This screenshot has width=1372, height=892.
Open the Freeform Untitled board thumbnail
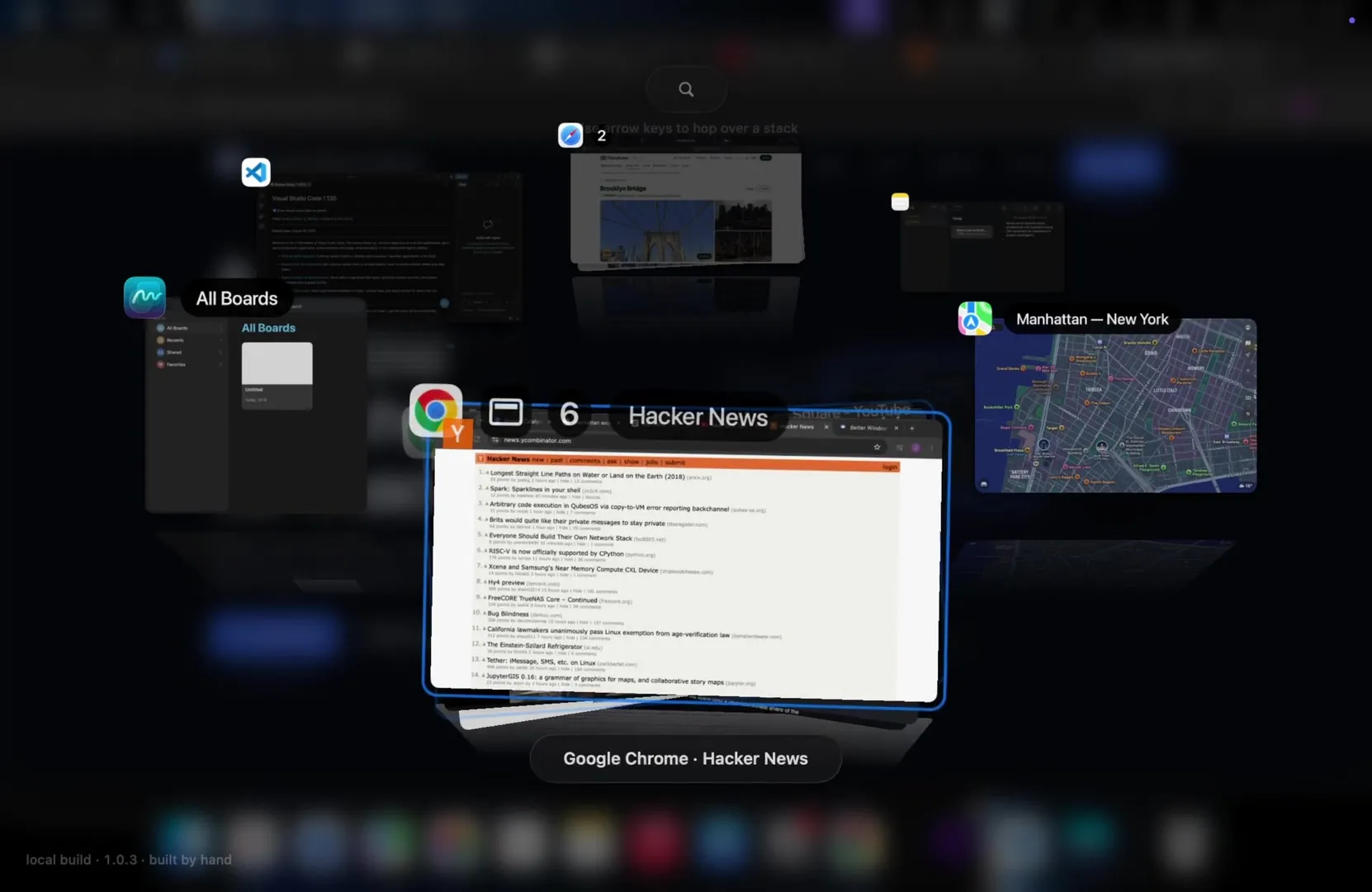coord(277,375)
